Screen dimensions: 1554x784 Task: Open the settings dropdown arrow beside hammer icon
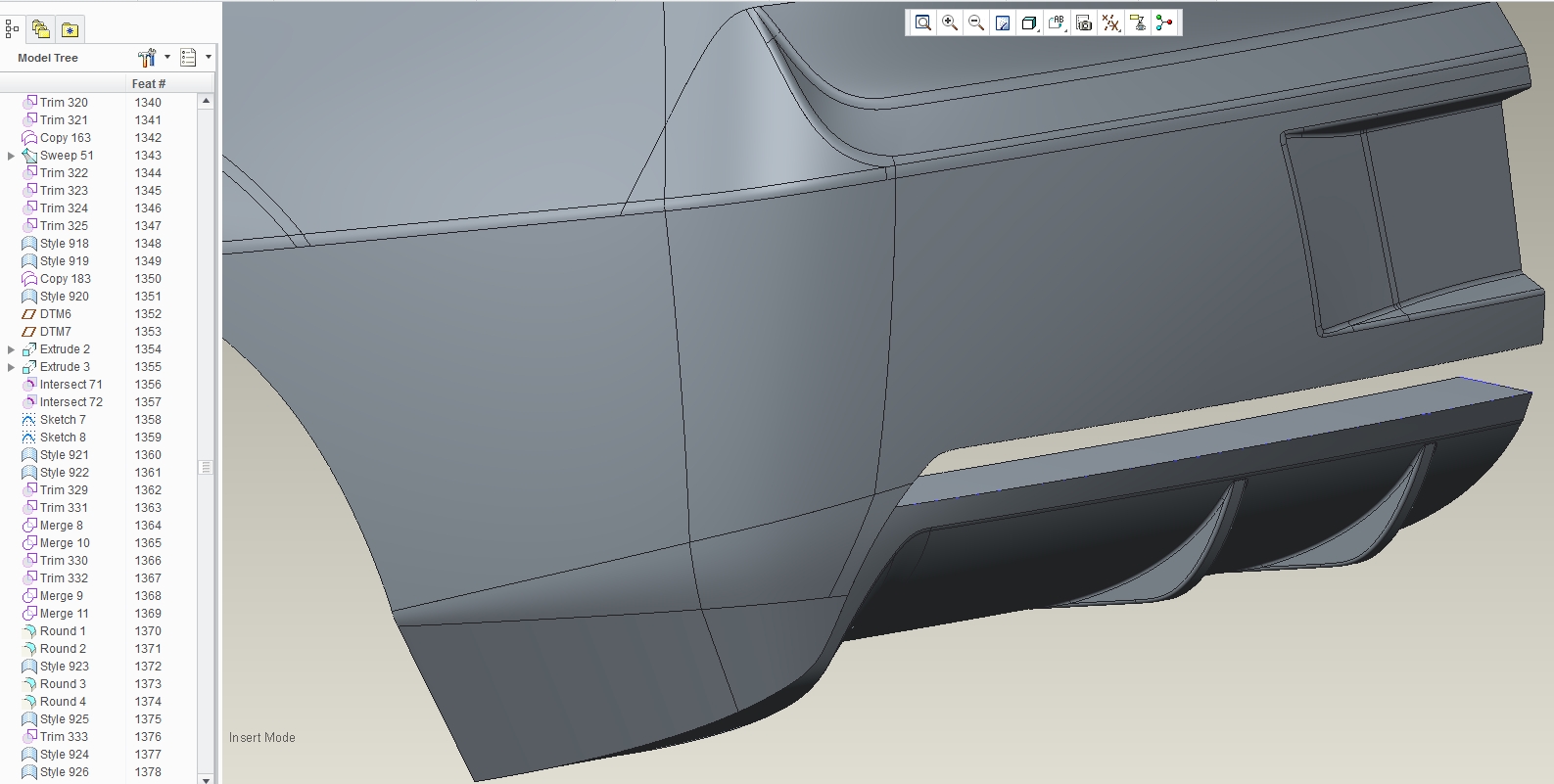167,58
